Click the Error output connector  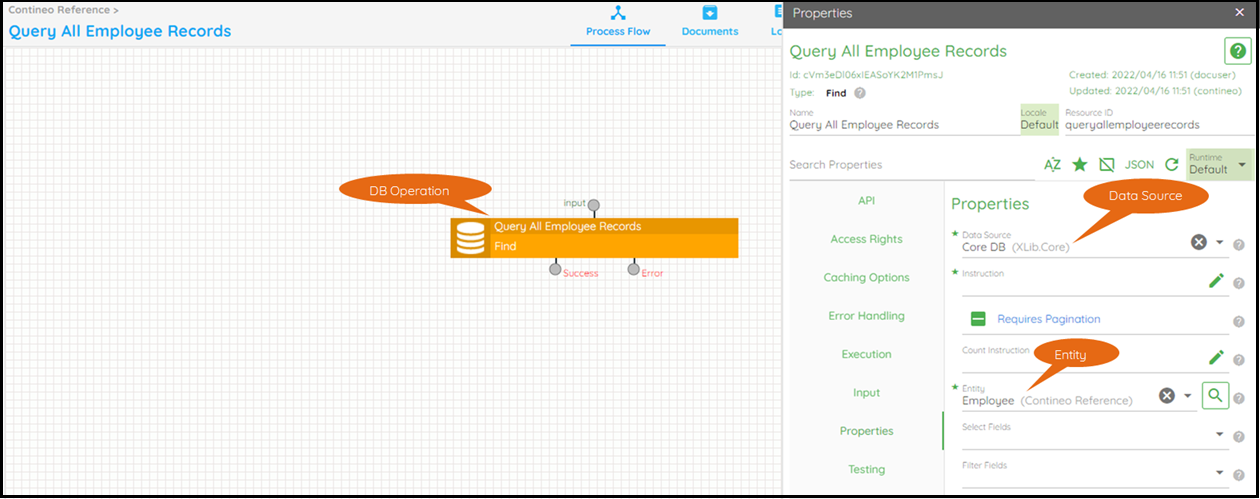[x=633, y=269]
